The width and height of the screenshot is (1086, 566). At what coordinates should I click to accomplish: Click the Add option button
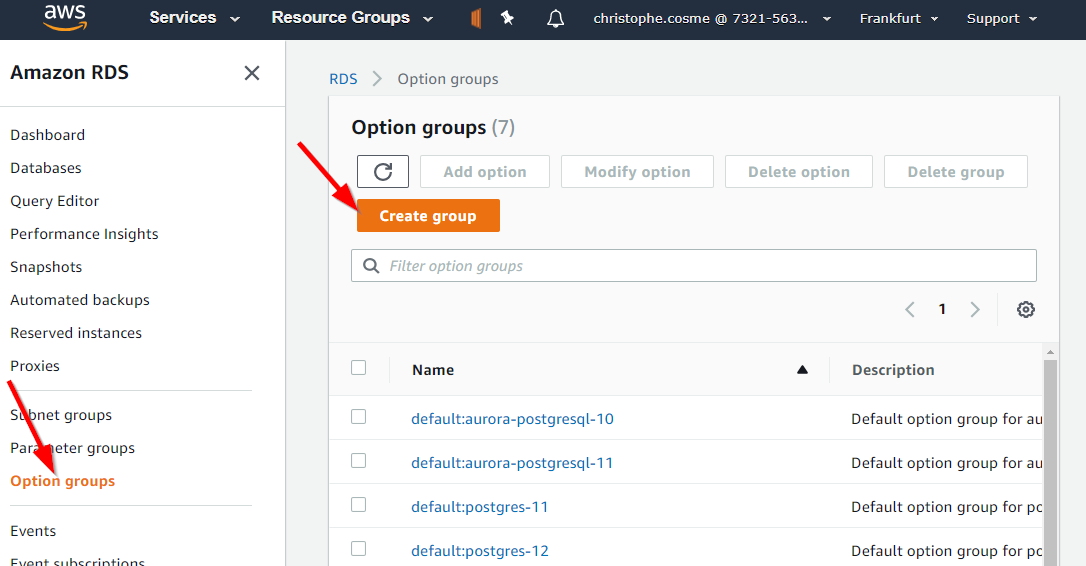[x=485, y=172]
